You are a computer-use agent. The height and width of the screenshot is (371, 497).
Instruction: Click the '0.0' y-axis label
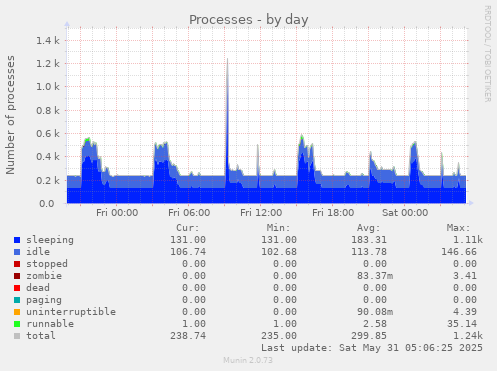47,203
